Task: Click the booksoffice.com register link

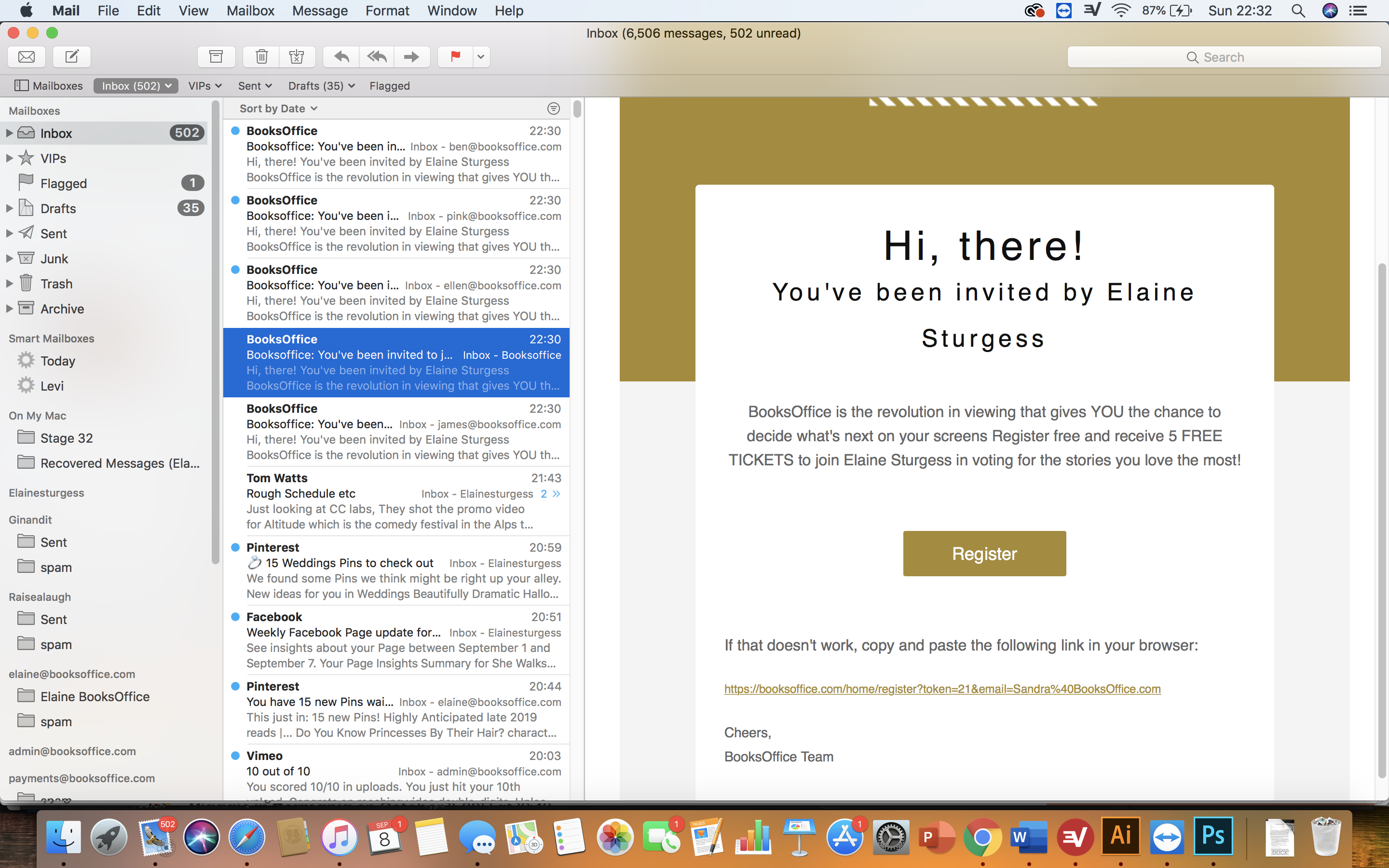Action: [942, 689]
